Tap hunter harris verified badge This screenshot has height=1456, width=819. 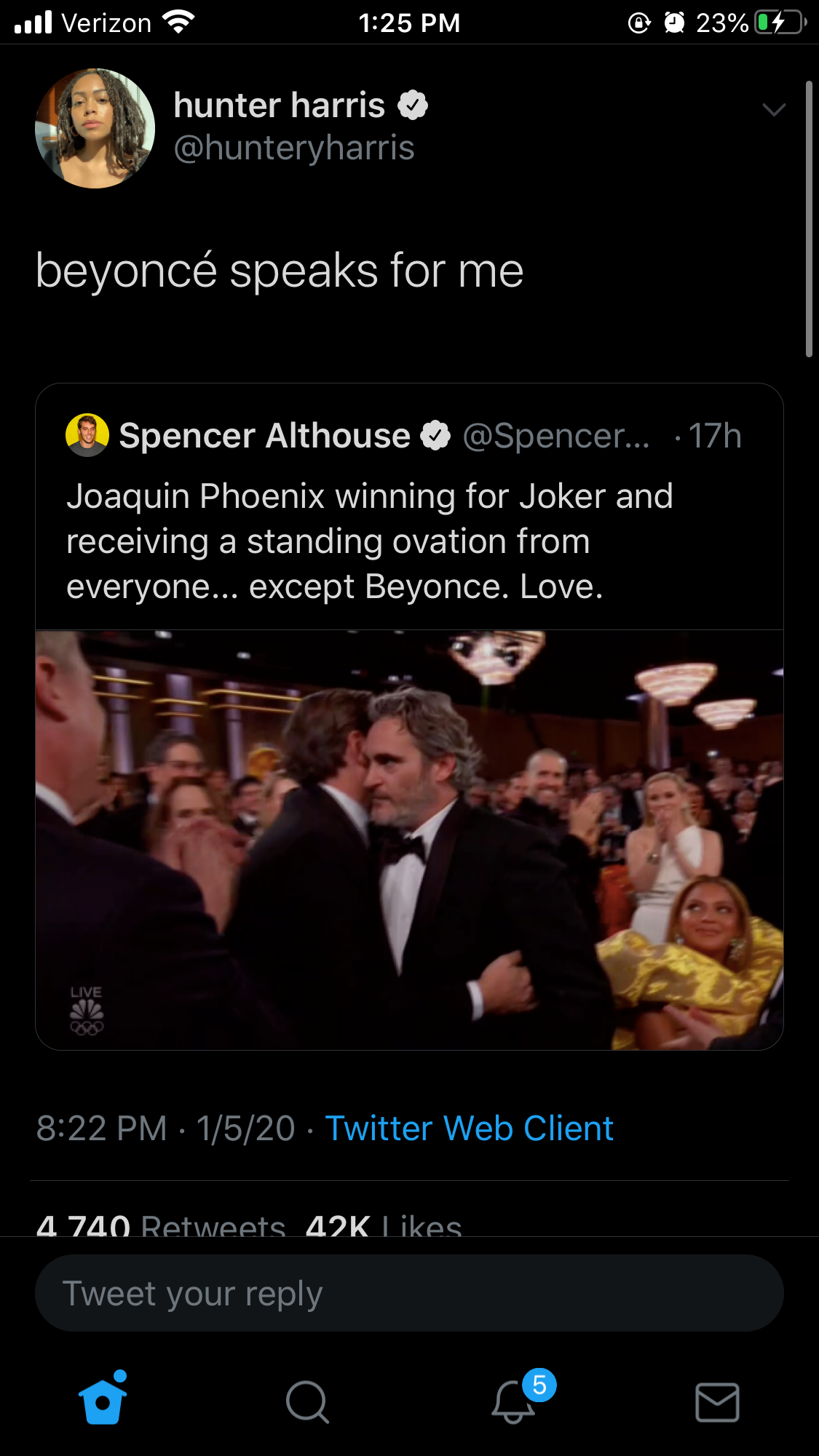pos(413,106)
